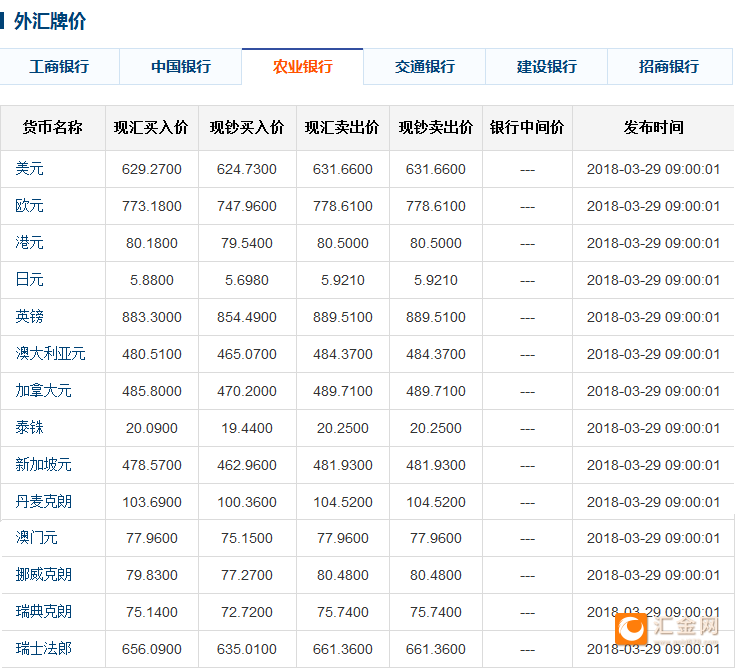The image size is (735, 668).
Task: Click the 发布时间 column header
Action: point(653,128)
